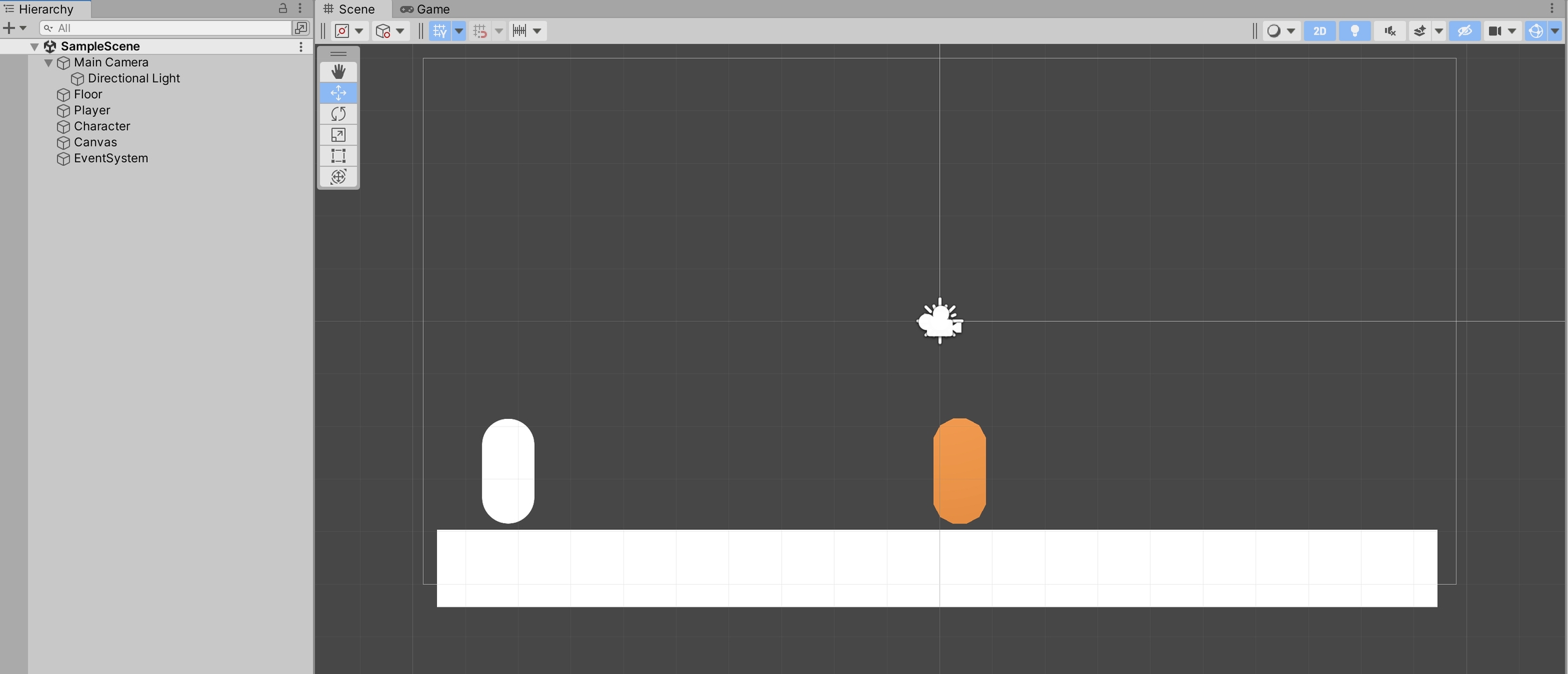
Task: Select the Rotate tool
Action: click(x=338, y=114)
